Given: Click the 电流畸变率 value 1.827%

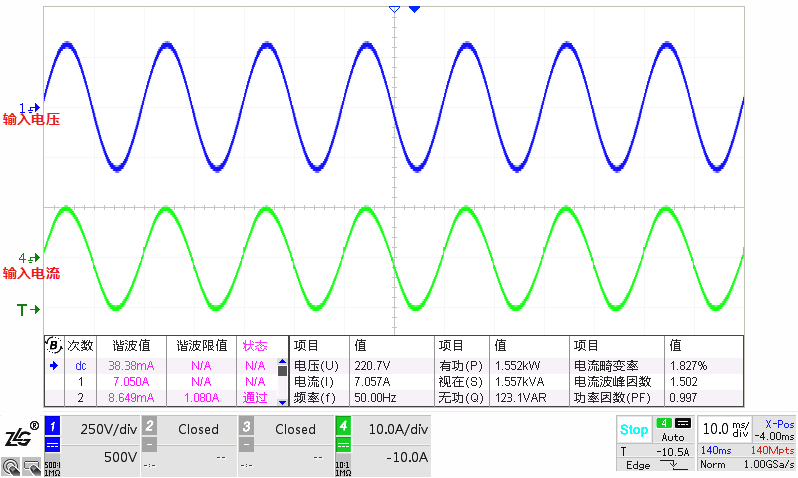Looking at the screenshot, I should coord(689,365).
